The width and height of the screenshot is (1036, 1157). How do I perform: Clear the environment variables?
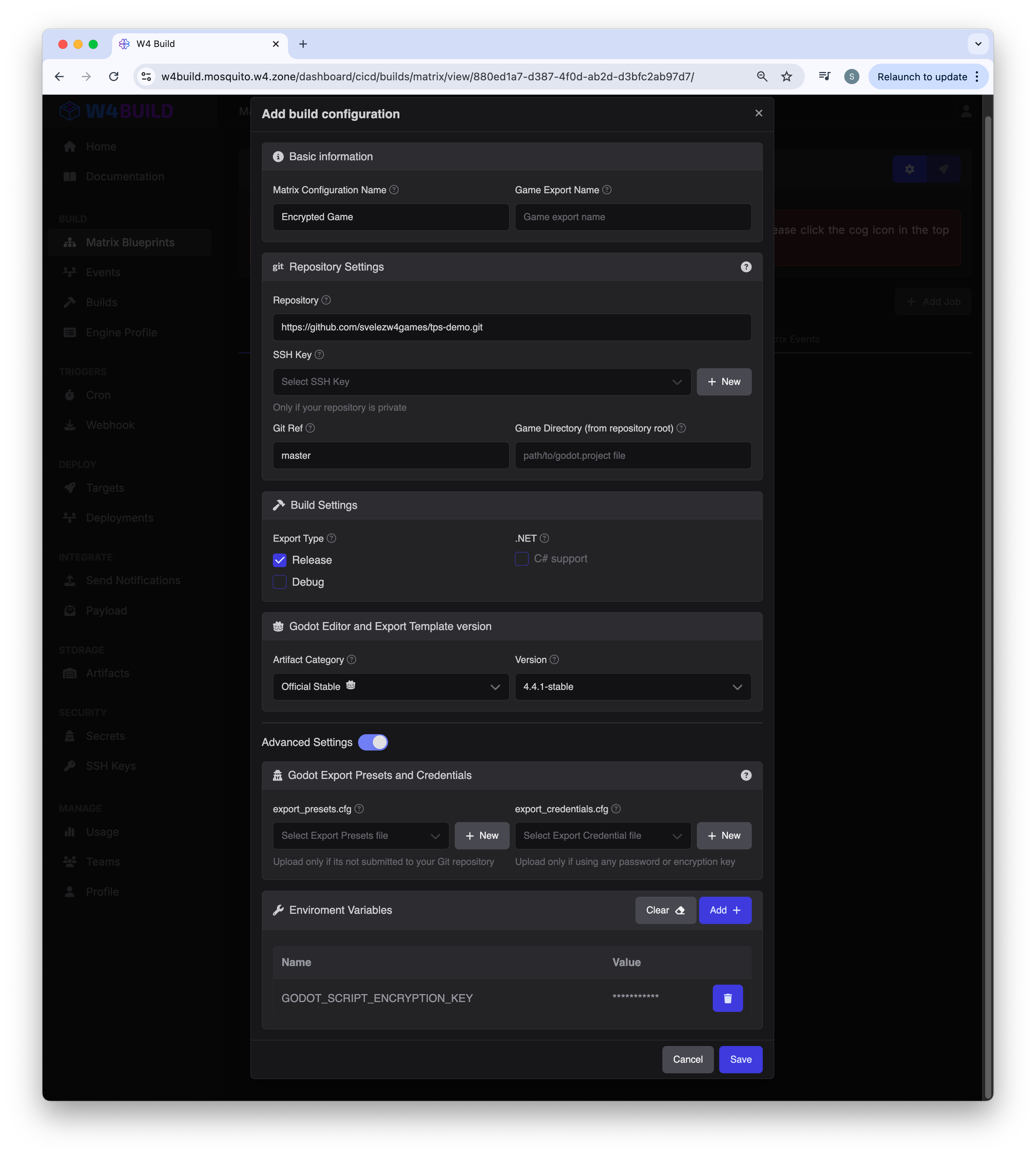pos(665,910)
